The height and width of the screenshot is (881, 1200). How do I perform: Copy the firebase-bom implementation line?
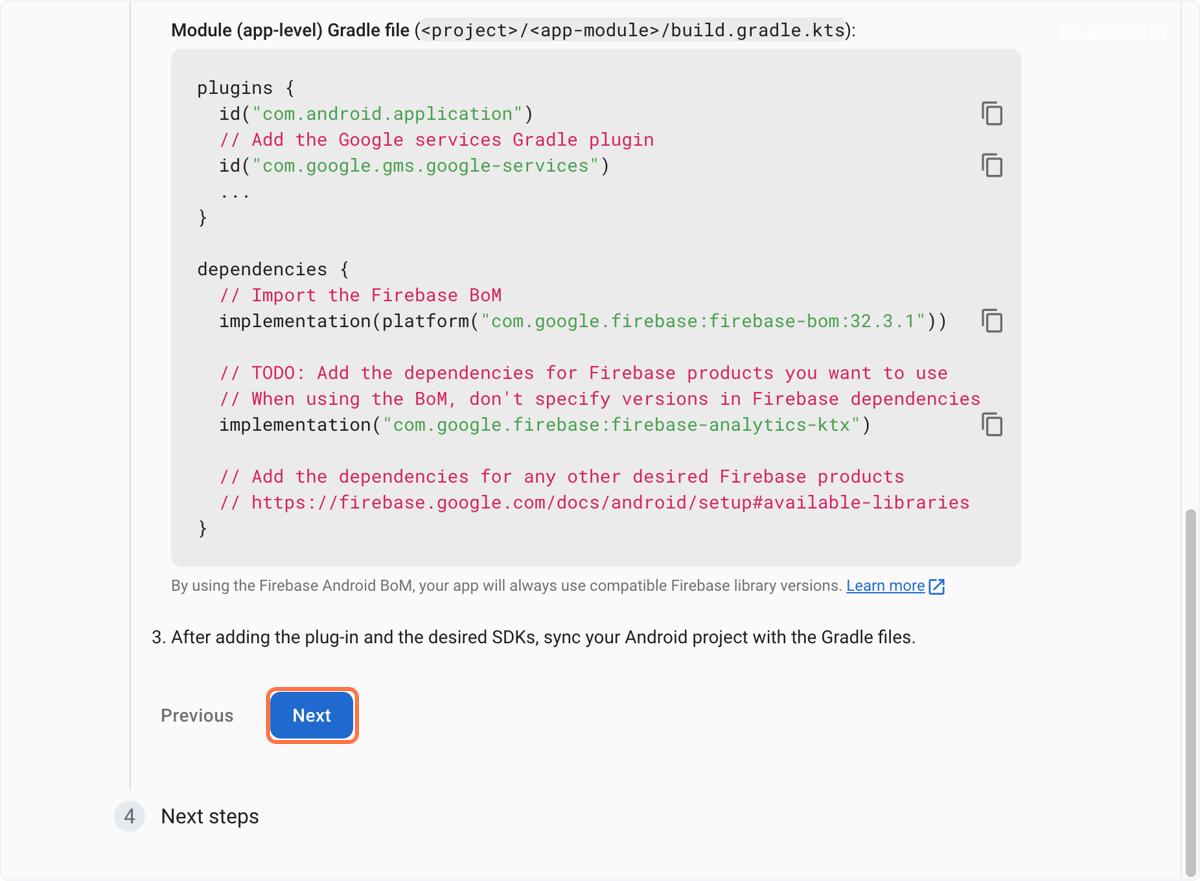[991, 321]
